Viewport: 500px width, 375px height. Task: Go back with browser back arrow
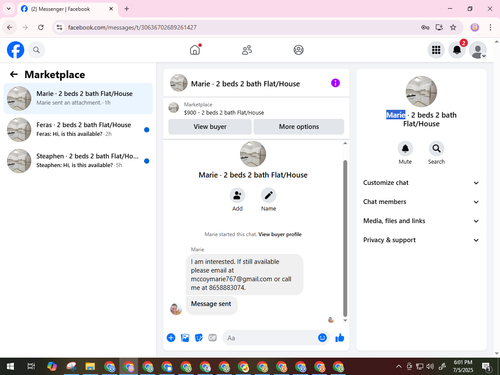[x=10, y=27]
